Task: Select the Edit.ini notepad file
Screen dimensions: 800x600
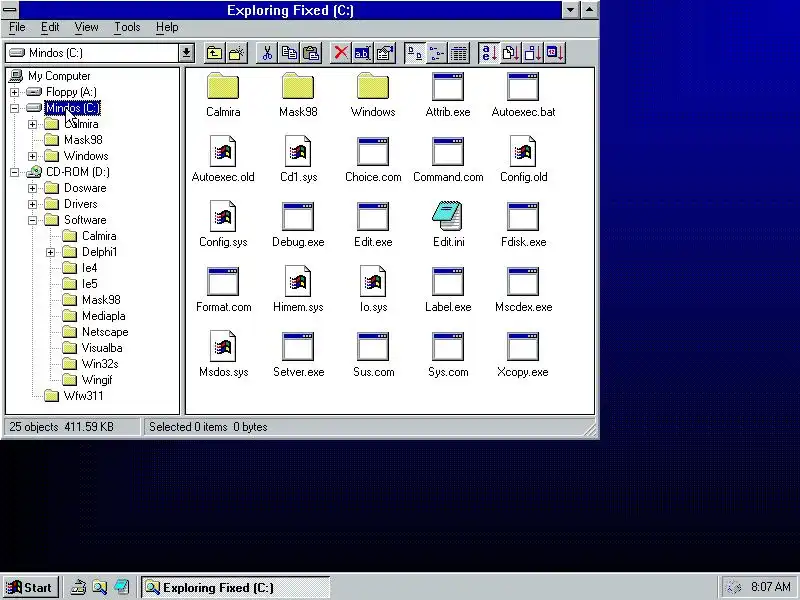Action: [448, 224]
